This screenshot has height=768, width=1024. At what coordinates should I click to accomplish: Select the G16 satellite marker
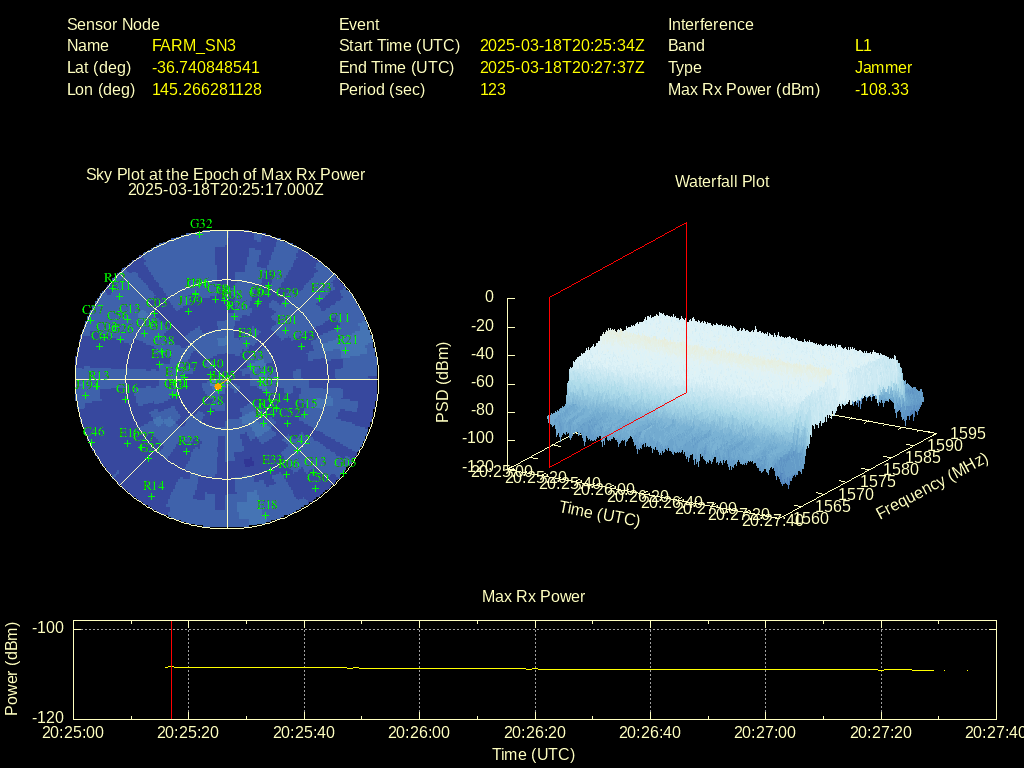click(x=127, y=398)
